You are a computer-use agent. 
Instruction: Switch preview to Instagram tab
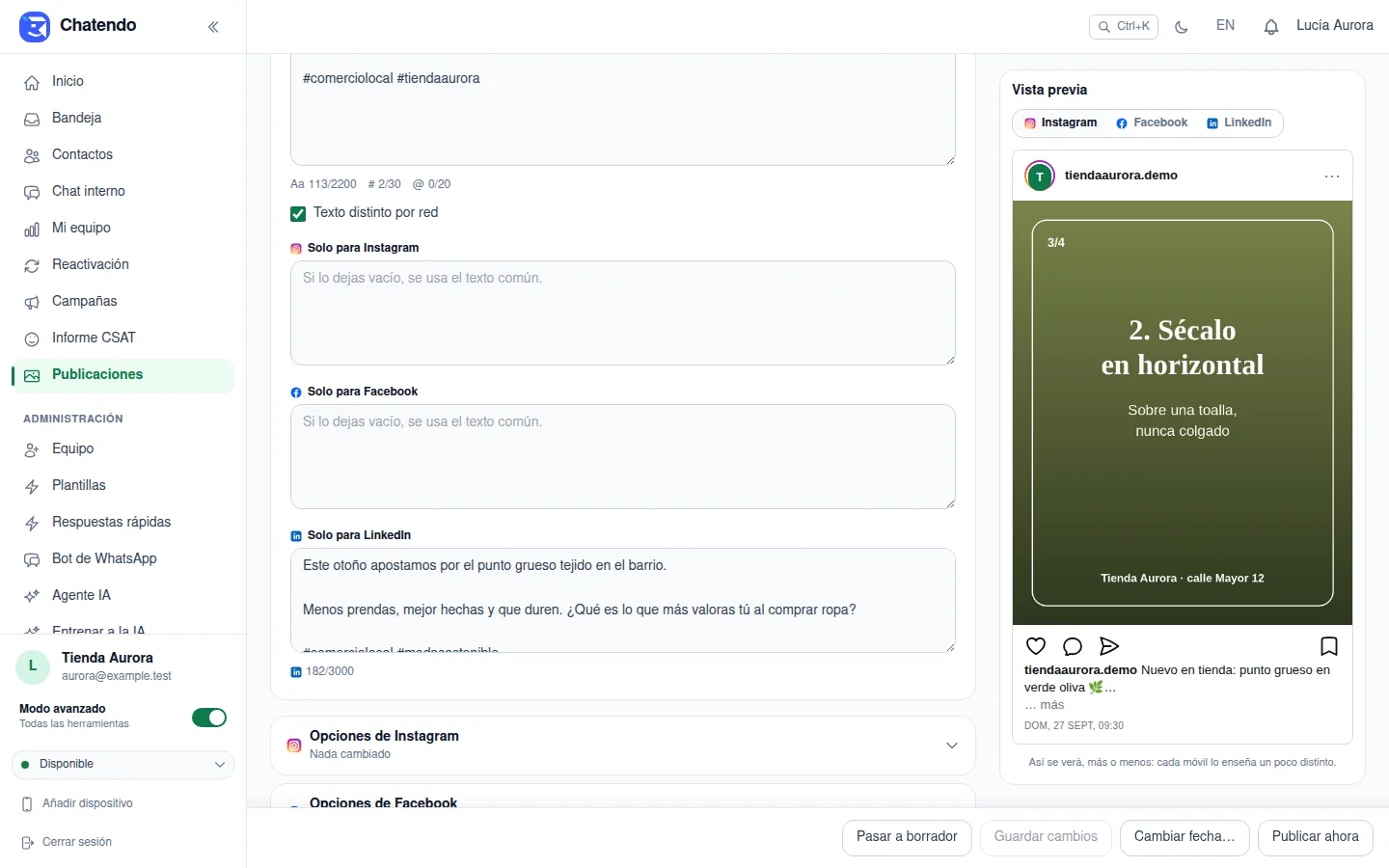[x=1060, y=123]
